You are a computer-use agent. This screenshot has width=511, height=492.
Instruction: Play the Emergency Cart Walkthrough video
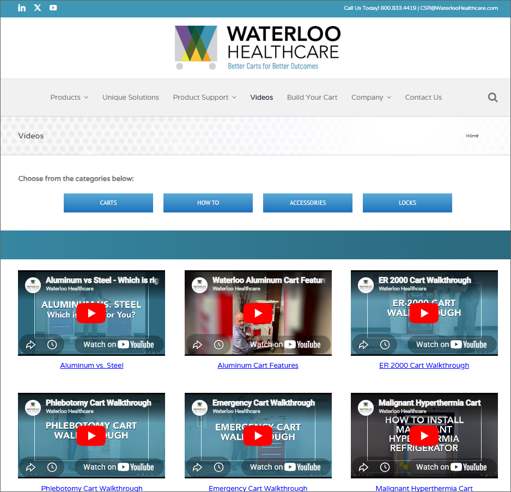(258, 436)
